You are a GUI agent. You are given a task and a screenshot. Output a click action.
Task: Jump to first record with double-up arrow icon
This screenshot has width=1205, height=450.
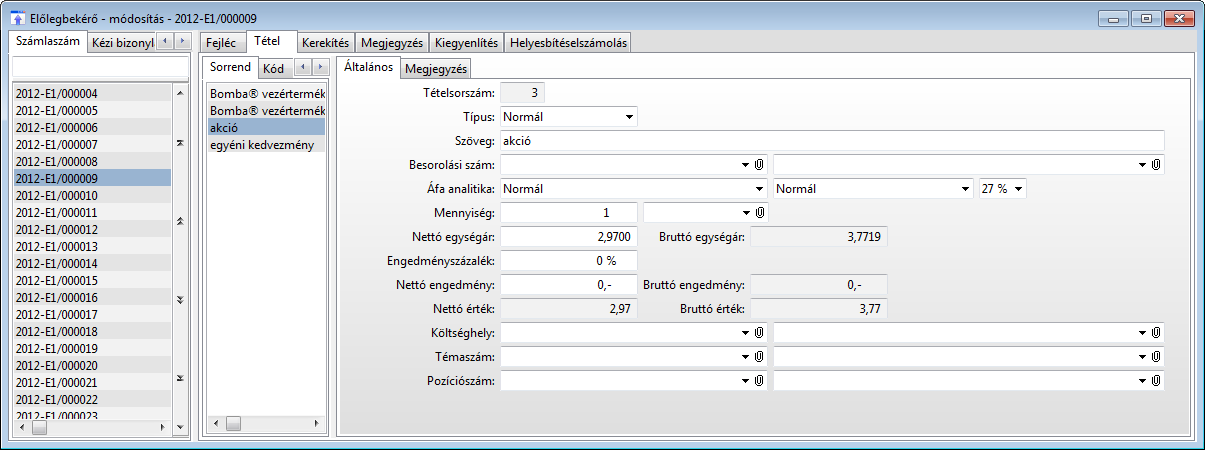(x=180, y=144)
